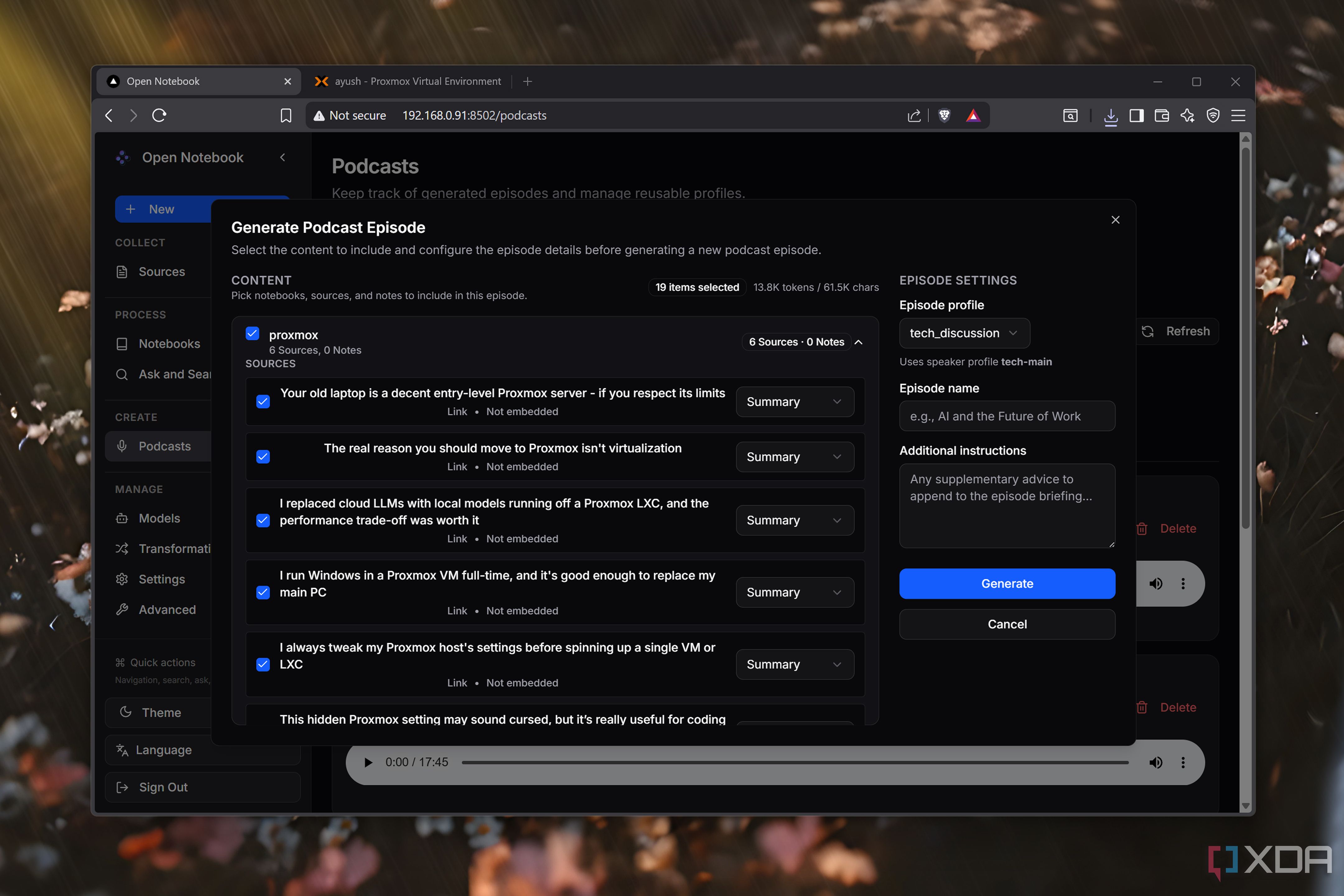Open Summary dropdown for 'The real reason' source

click(x=795, y=457)
